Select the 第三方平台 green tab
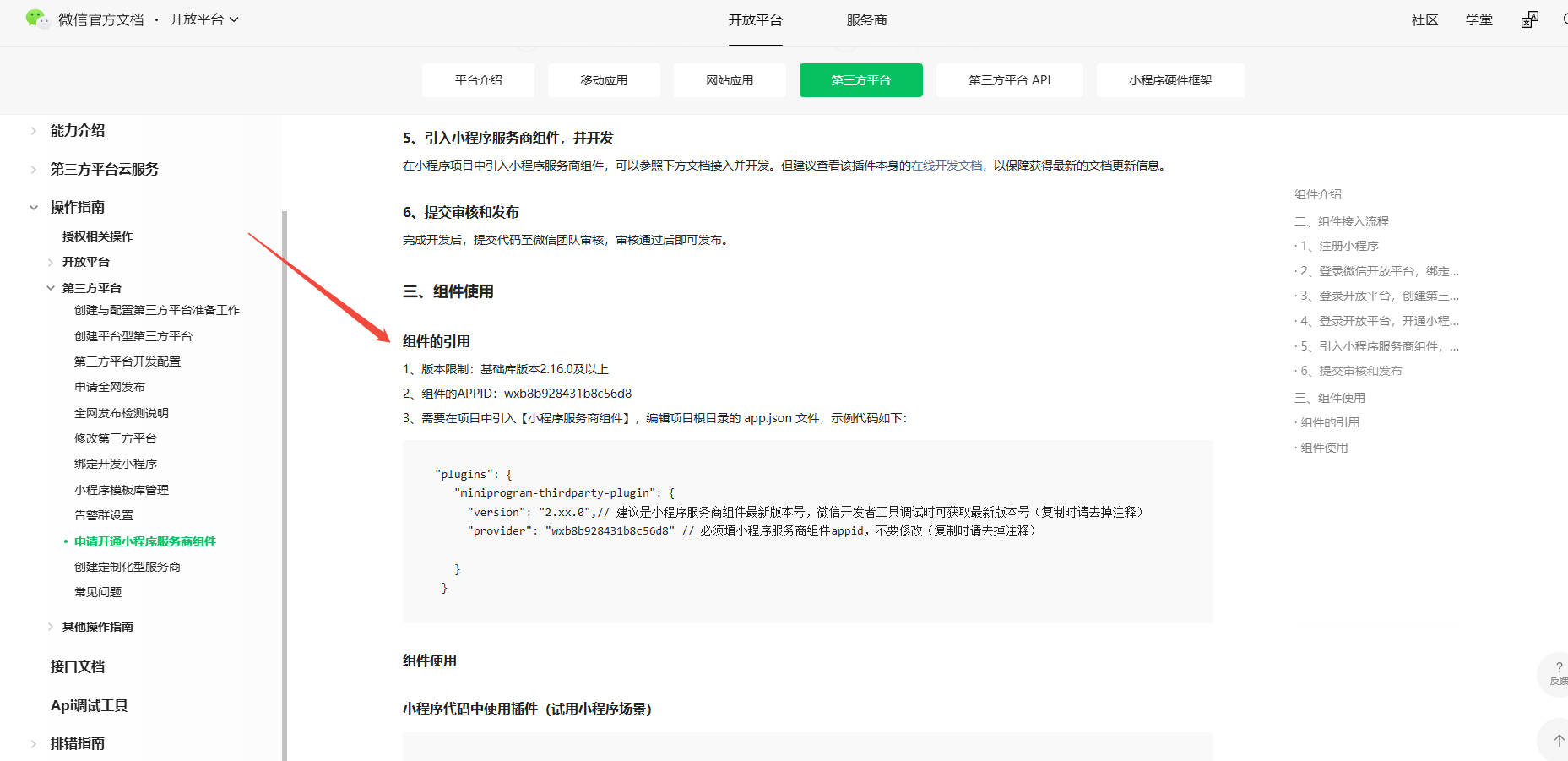 pyautogui.click(x=860, y=80)
